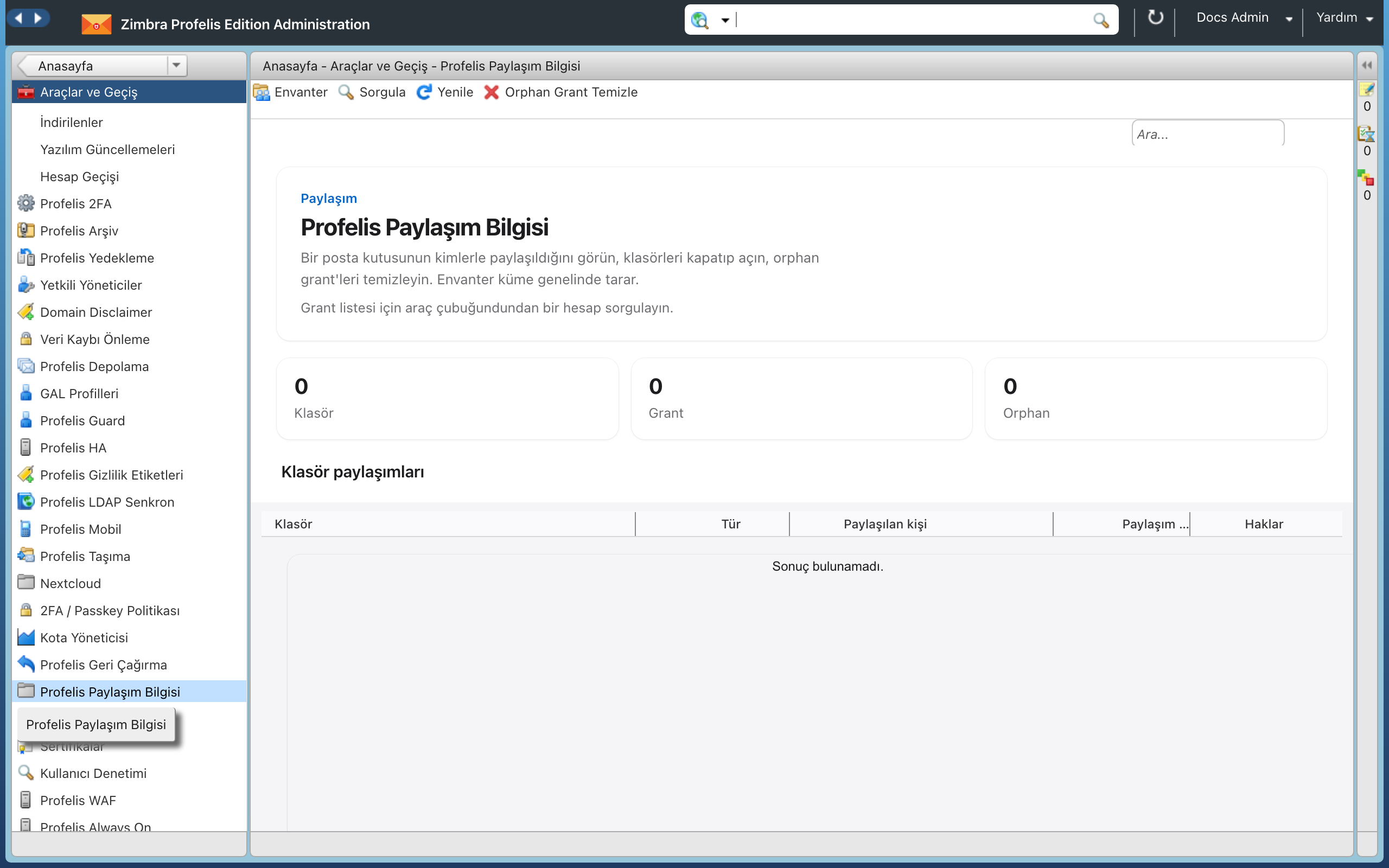This screenshot has height=868, width=1389.
Task: Click the Sorgula magnifier toolbar button
Action: coord(372,92)
